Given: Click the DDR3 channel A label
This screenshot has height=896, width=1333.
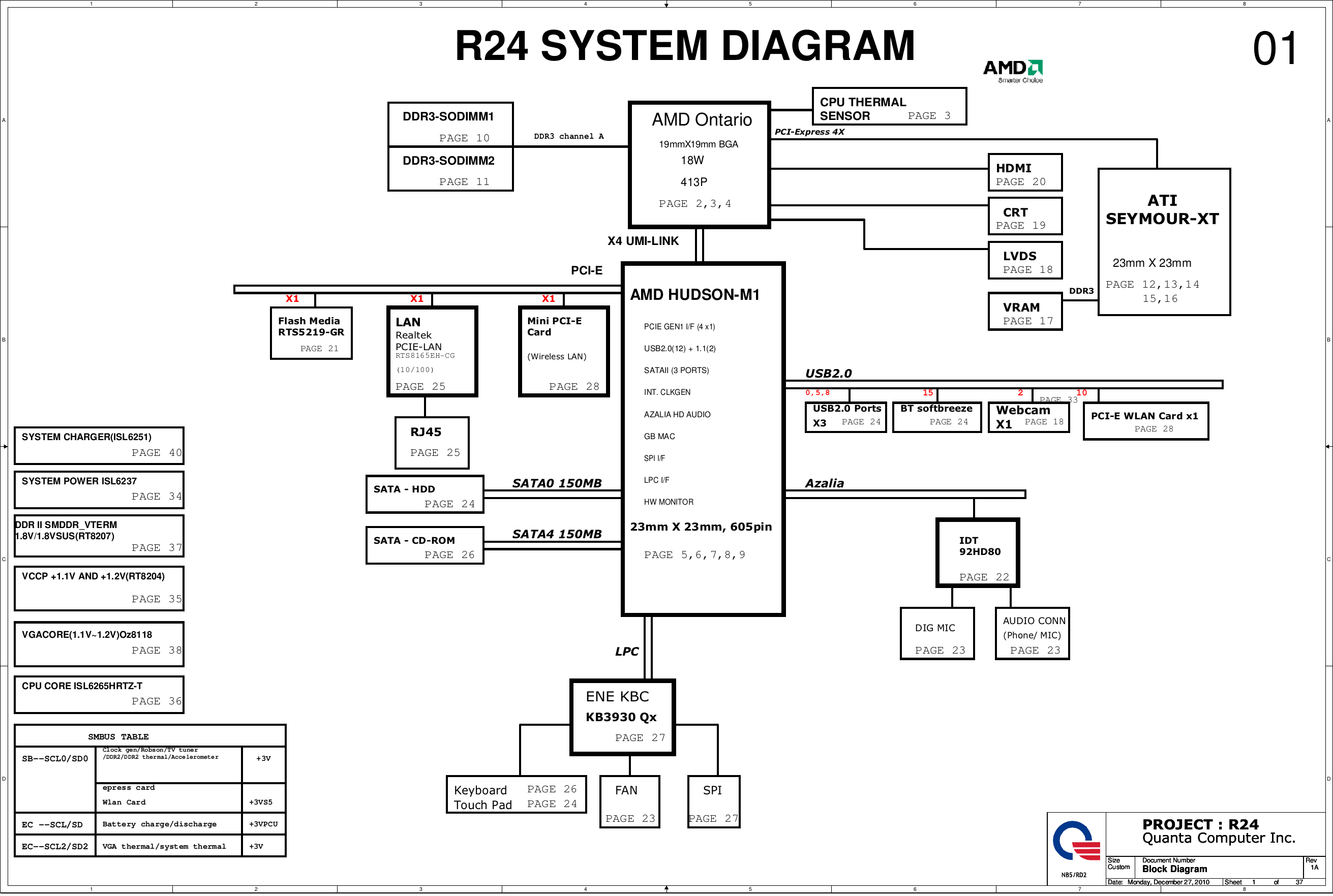Looking at the screenshot, I should pyautogui.click(x=568, y=136).
